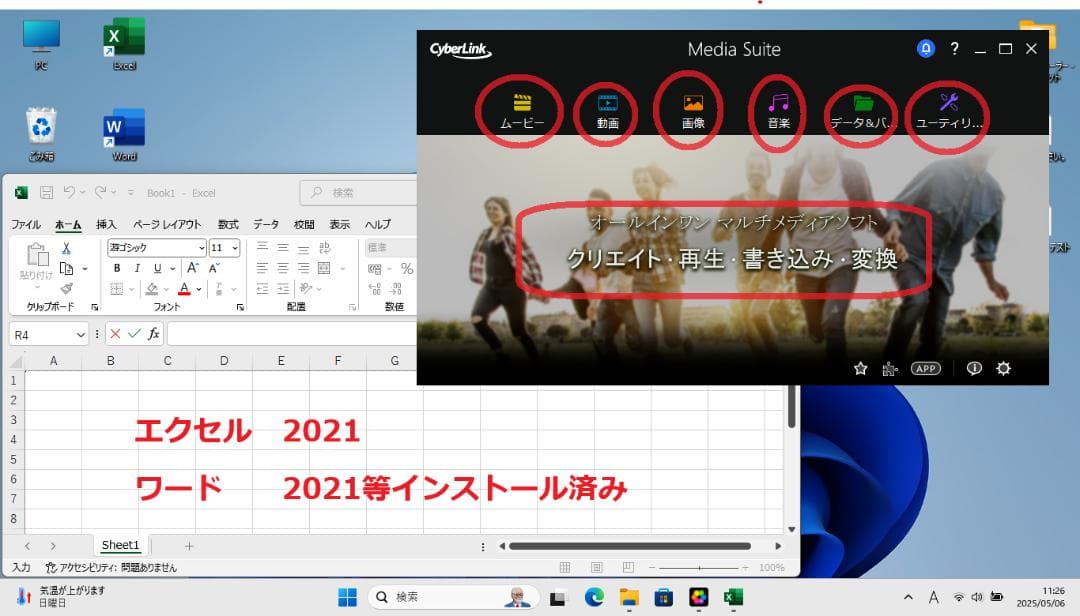Click the puzzle-piece plugin icon in Media Suite
Image resolution: width=1080 pixels, height=616 pixels.
click(889, 369)
